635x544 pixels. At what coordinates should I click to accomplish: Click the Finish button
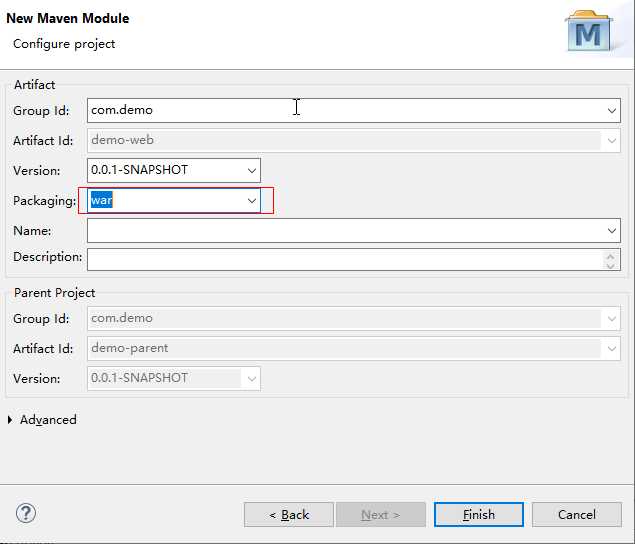tap(478, 514)
